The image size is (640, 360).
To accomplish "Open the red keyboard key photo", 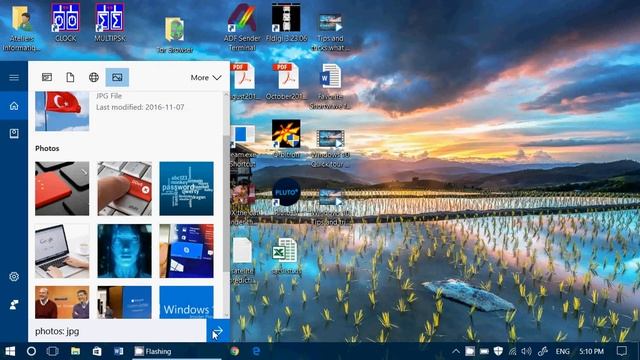I will point(62,188).
